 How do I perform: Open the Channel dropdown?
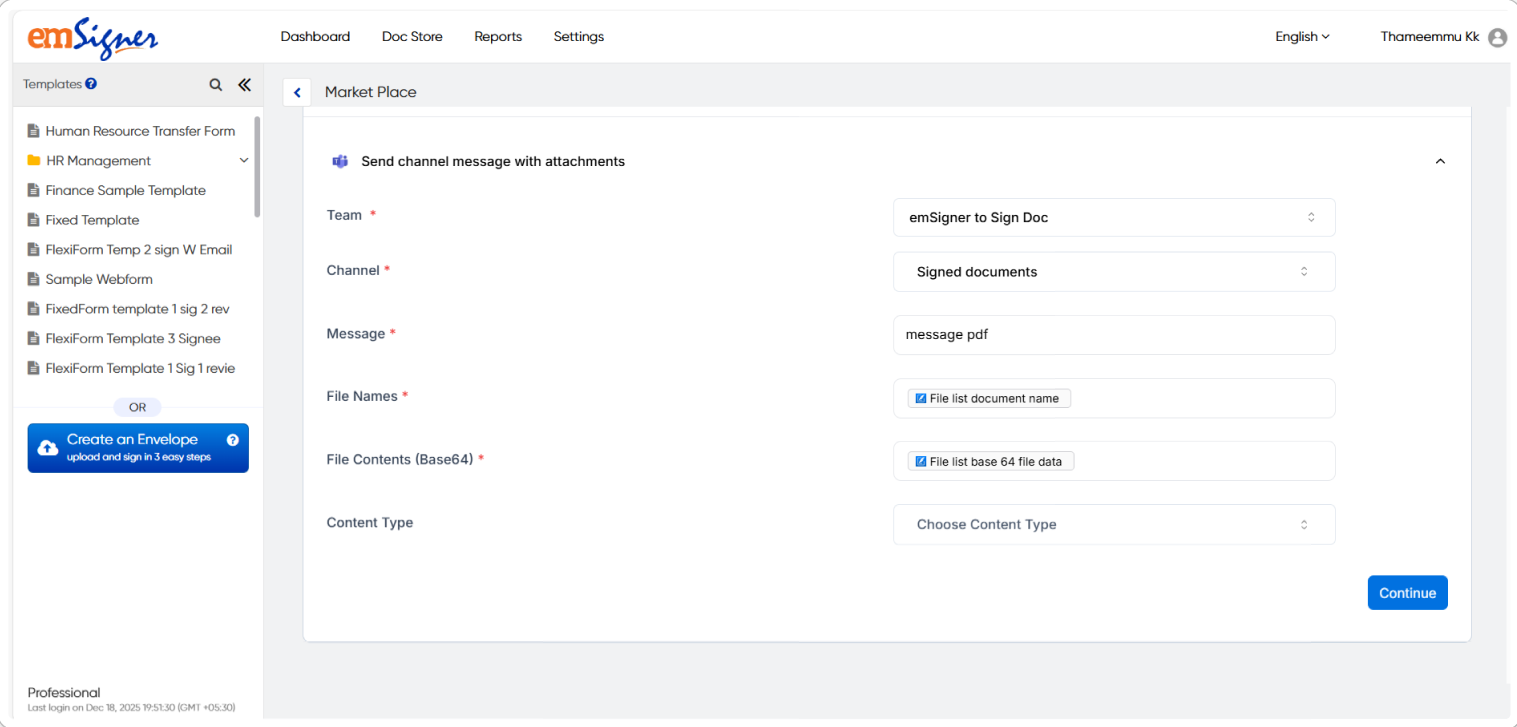pos(1113,272)
